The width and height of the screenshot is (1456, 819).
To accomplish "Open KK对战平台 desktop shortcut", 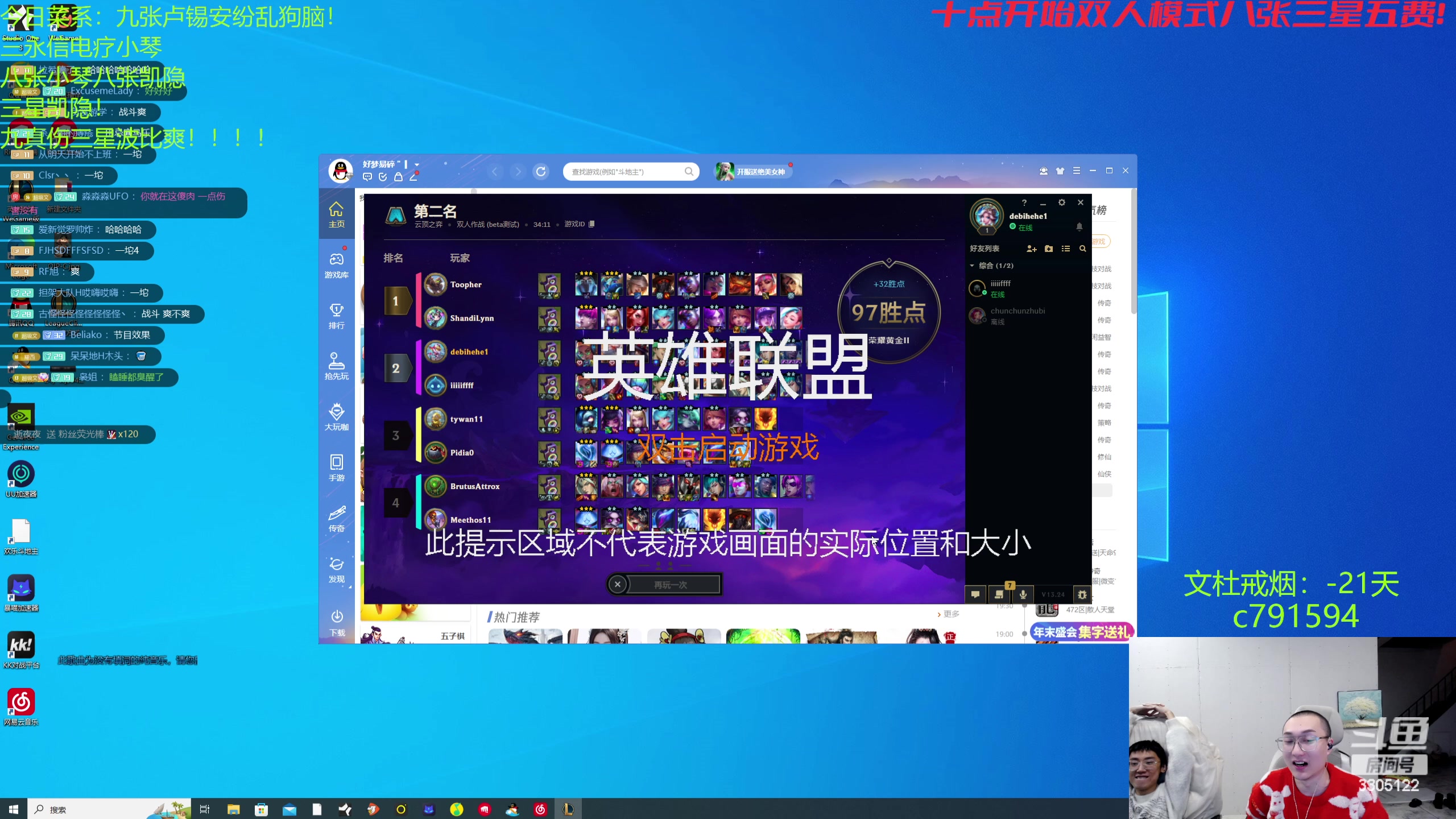I will [x=21, y=650].
